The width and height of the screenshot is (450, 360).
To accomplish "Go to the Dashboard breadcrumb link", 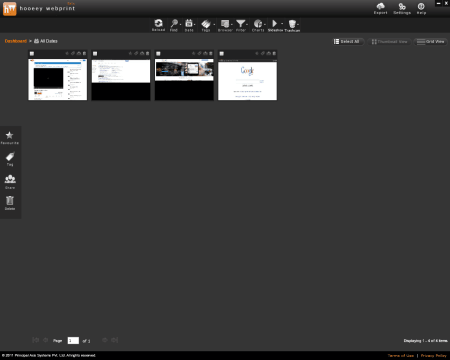I will pyautogui.click(x=16, y=41).
